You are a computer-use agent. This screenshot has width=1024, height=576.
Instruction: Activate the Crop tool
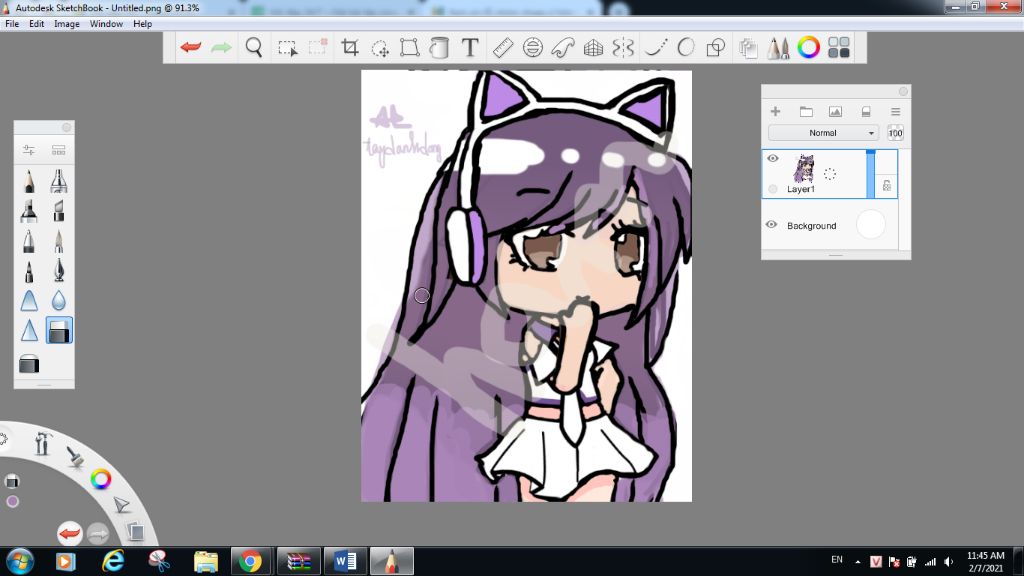(x=350, y=47)
